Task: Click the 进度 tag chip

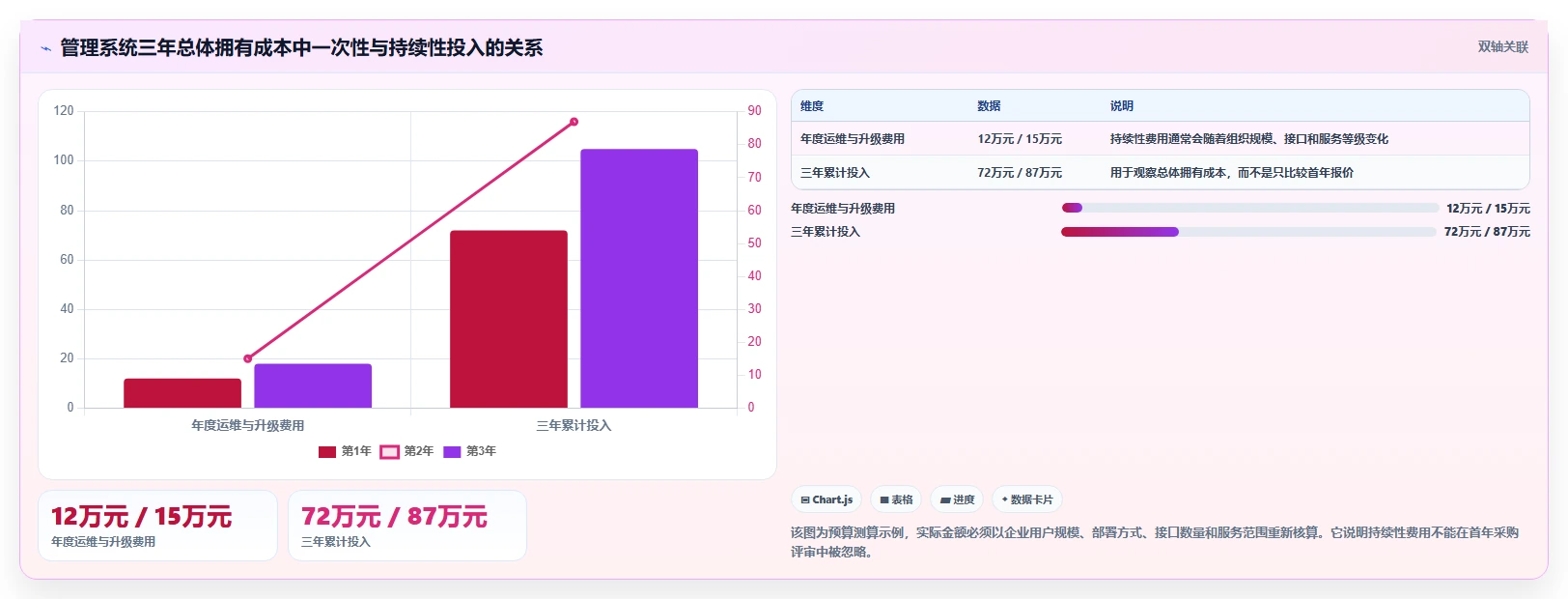Action: click(x=957, y=499)
